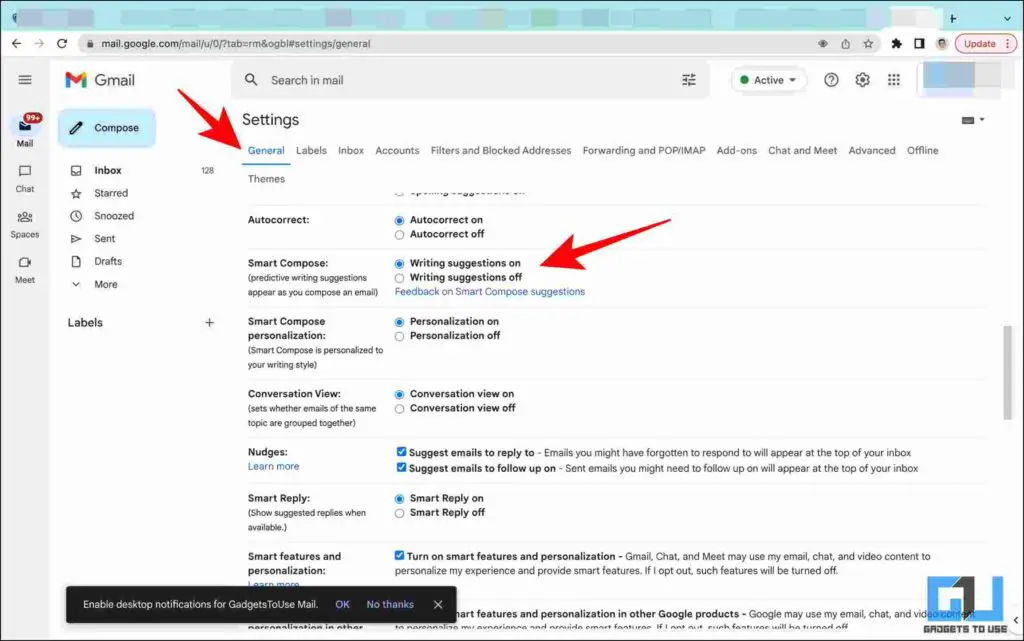This screenshot has height=641, width=1024.
Task: Open the Settings gear icon
Action: 862,80
